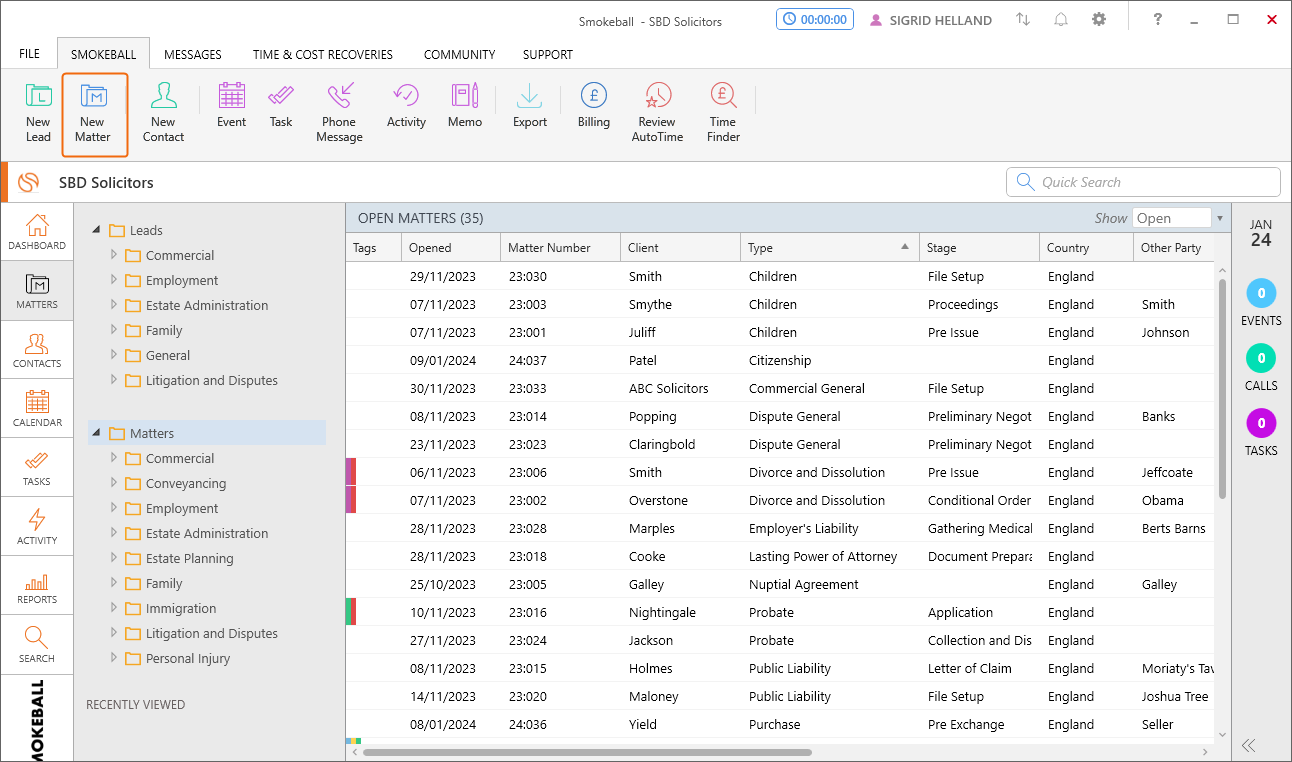This screenshot has width=1292, height=762.
Task: Create a New Lead from the ribbon
Action: point(38,113)
